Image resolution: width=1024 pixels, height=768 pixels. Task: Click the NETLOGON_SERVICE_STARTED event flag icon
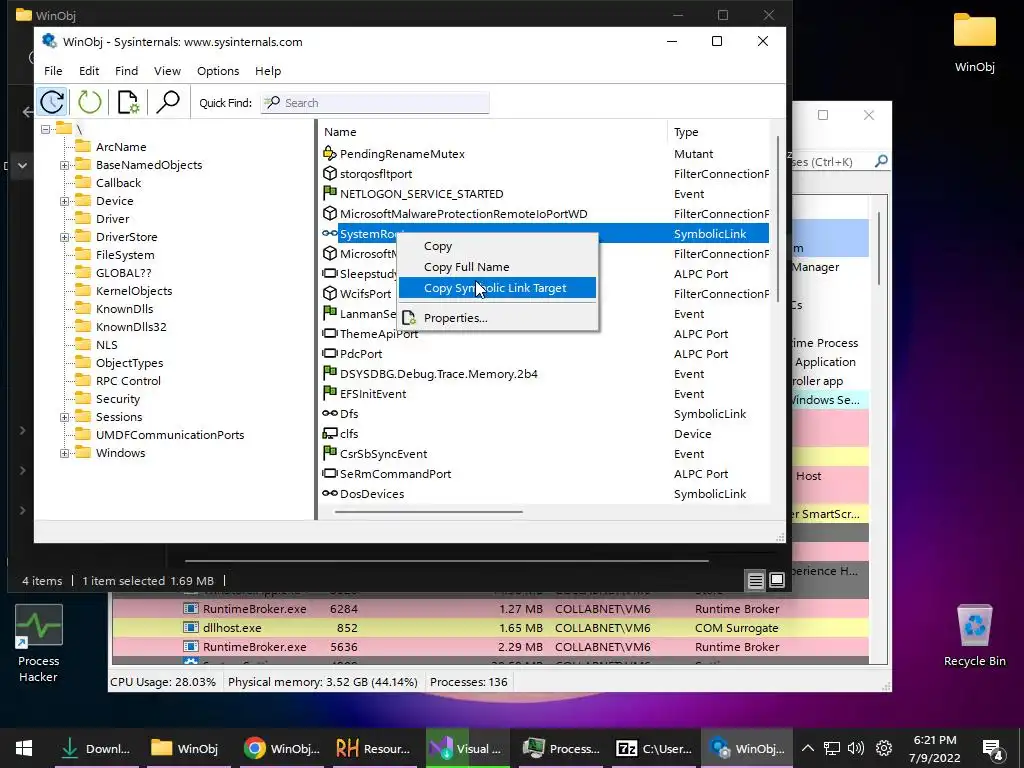330,193
